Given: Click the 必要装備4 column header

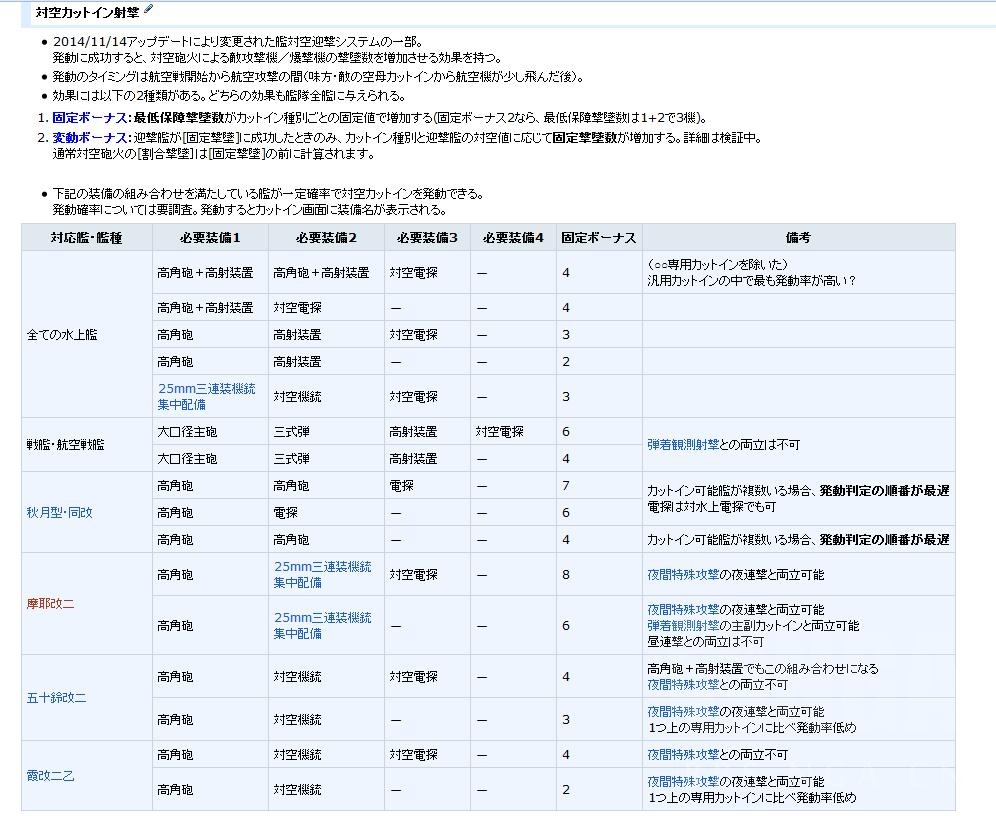Looking at the screenshot, I should [513, 237].
